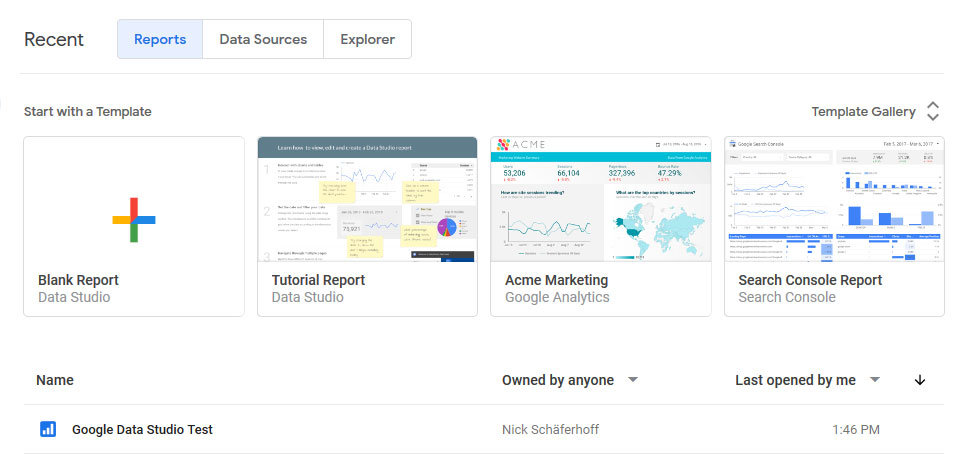Viewport: 968px width, 473px height.
Task: Click the Name column header
Action: pyautogui.click(x=55, y=380)
